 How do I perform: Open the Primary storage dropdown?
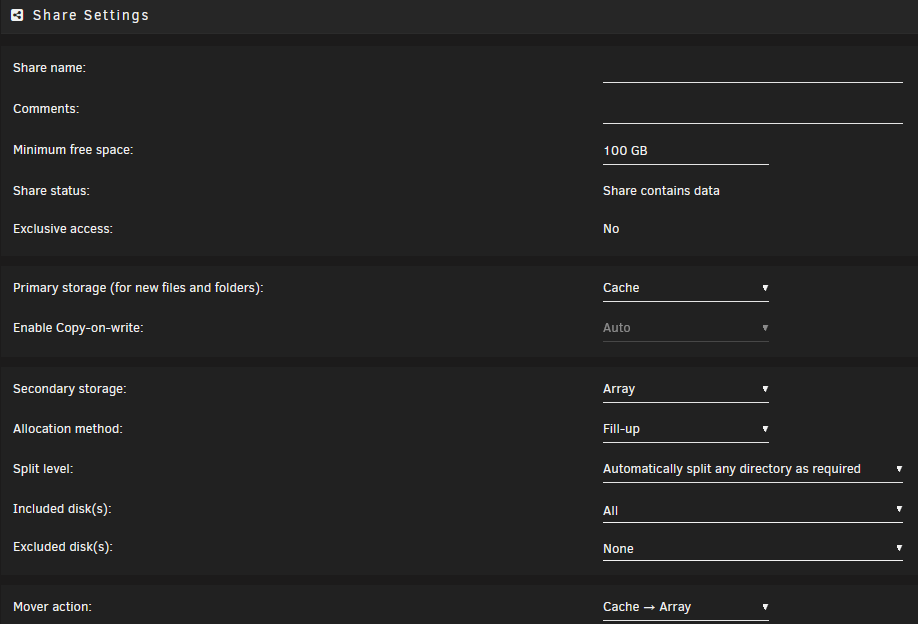pyautogui.click(x=686, y=288)
